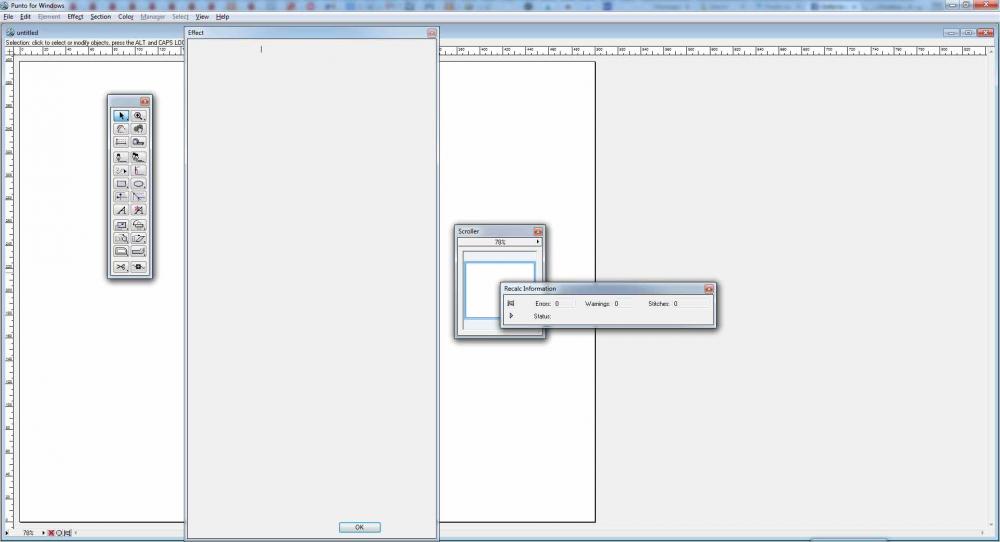1000x542 pixels.
Task: Click the circle icon in bottom status bar
Action: 59,533
